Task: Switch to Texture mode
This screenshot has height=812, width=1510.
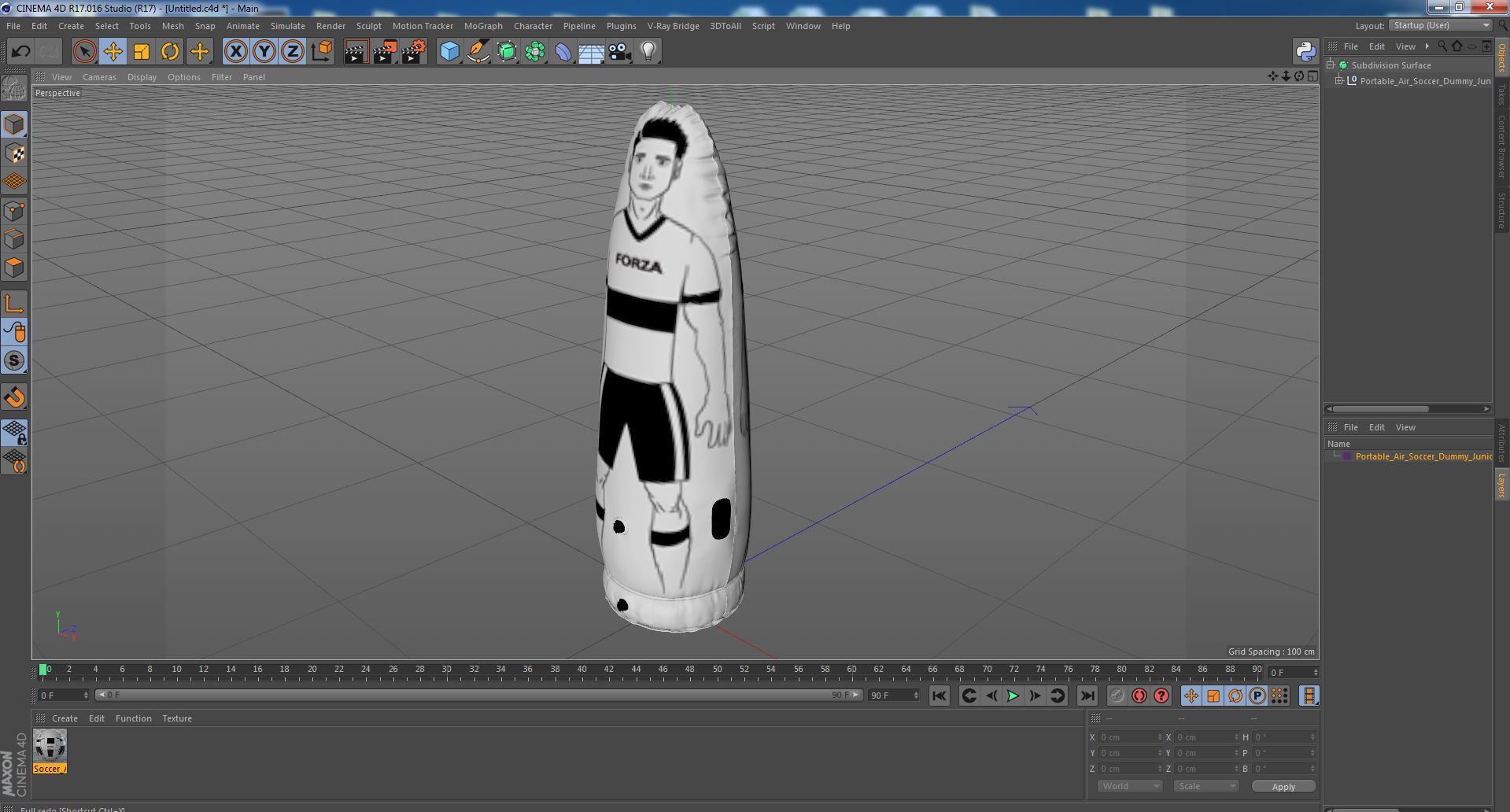Action: coord(14,153)
